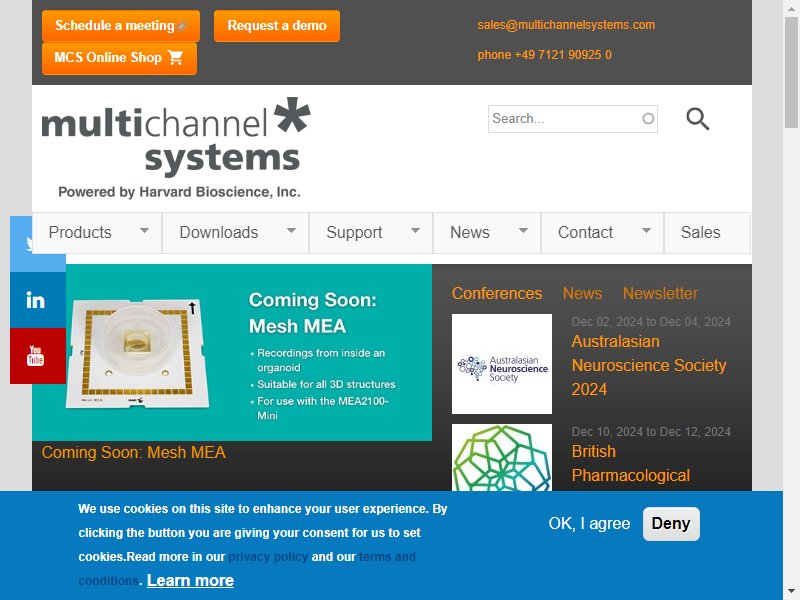Open the Products menu item

(x=97, y=233)
